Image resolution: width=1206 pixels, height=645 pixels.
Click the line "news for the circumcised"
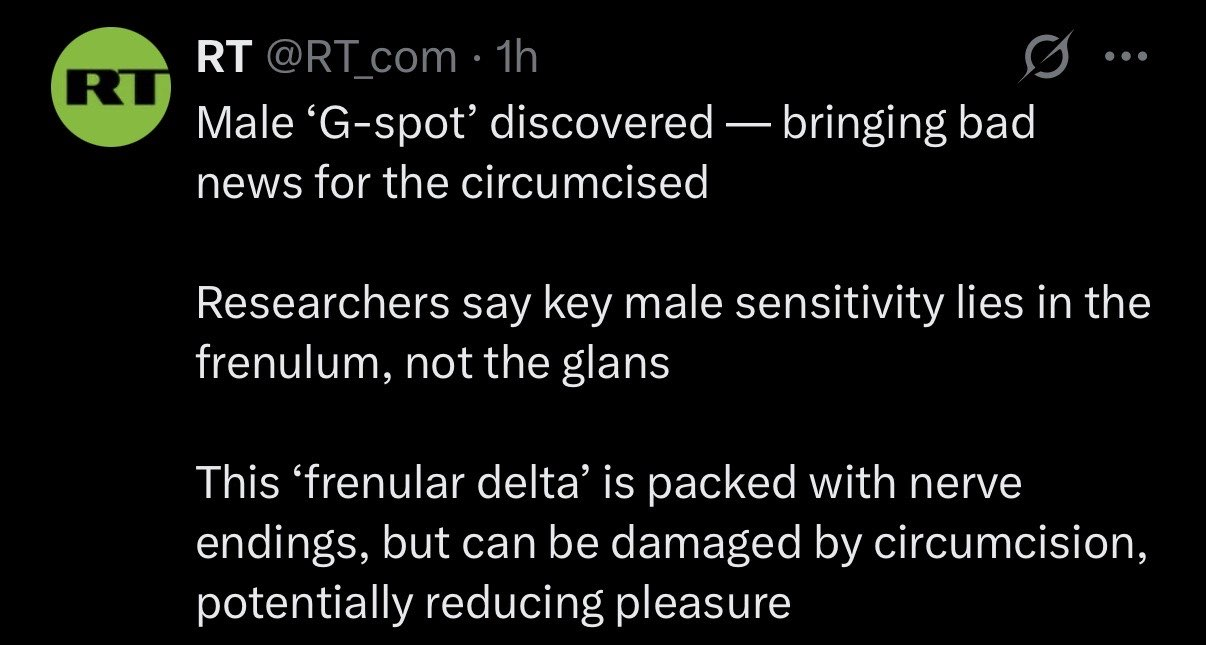[x=452, y=183]
